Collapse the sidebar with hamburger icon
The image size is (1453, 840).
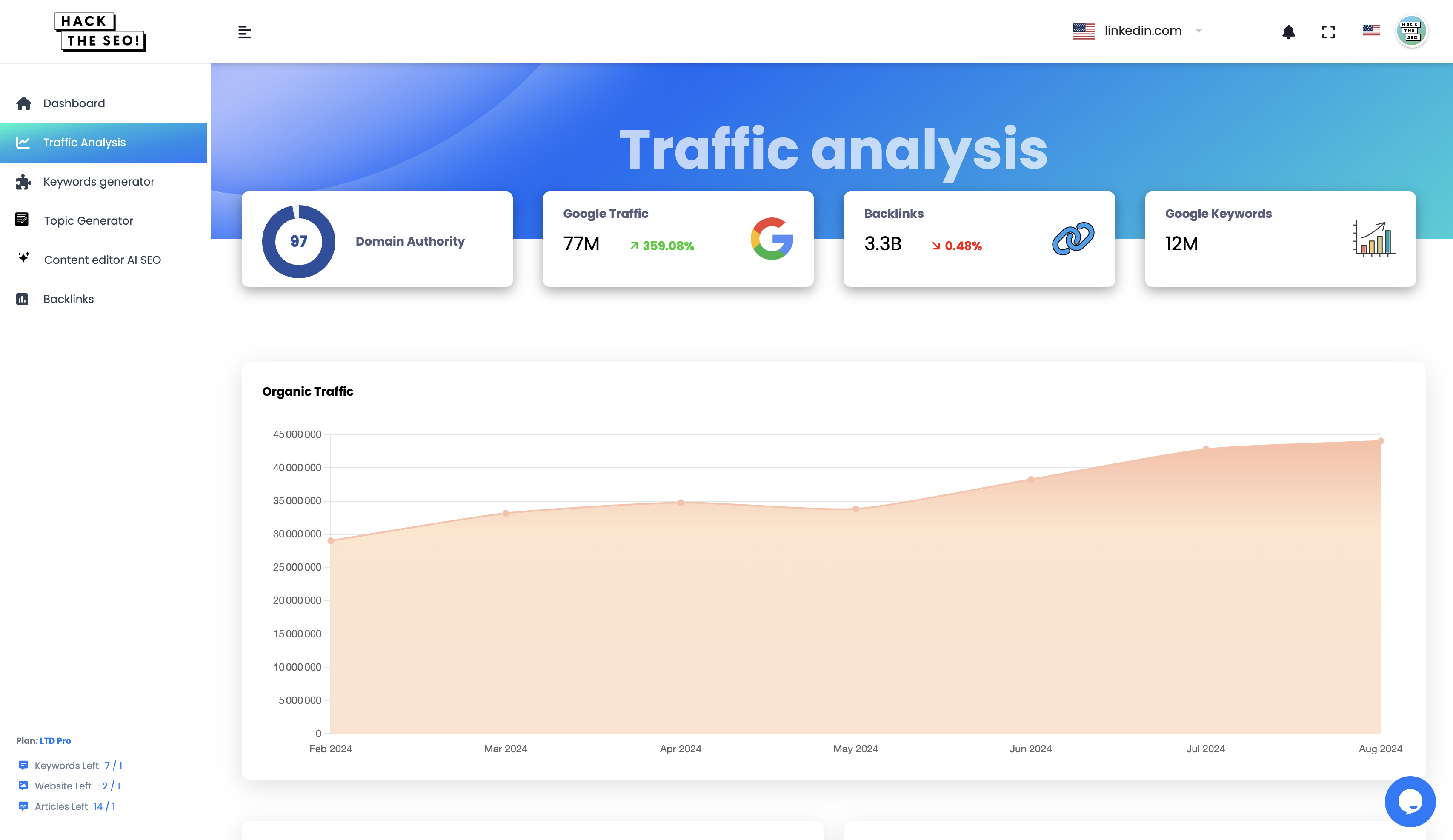click(244, 32)
